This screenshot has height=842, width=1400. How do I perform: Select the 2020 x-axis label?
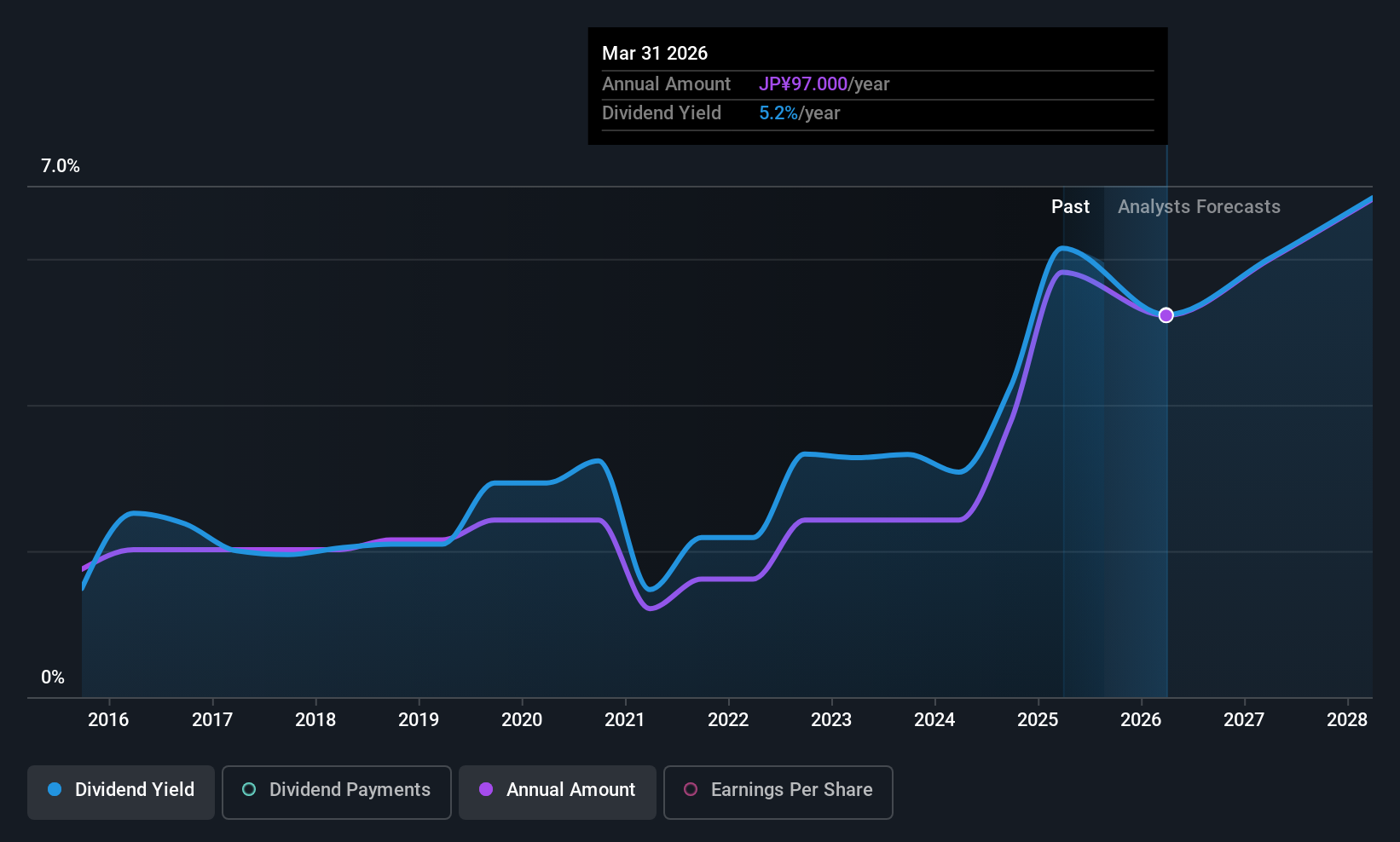pos(522,719)
